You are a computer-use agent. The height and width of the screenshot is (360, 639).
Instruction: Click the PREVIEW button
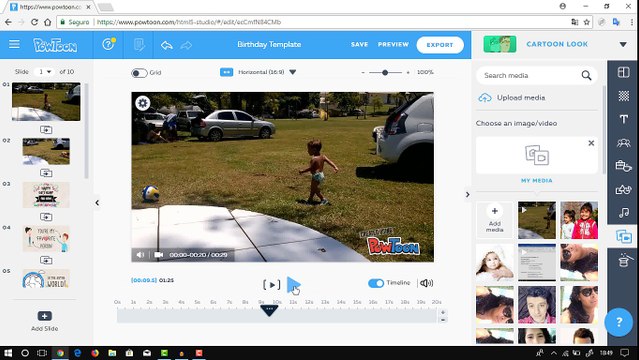point(393,44)
